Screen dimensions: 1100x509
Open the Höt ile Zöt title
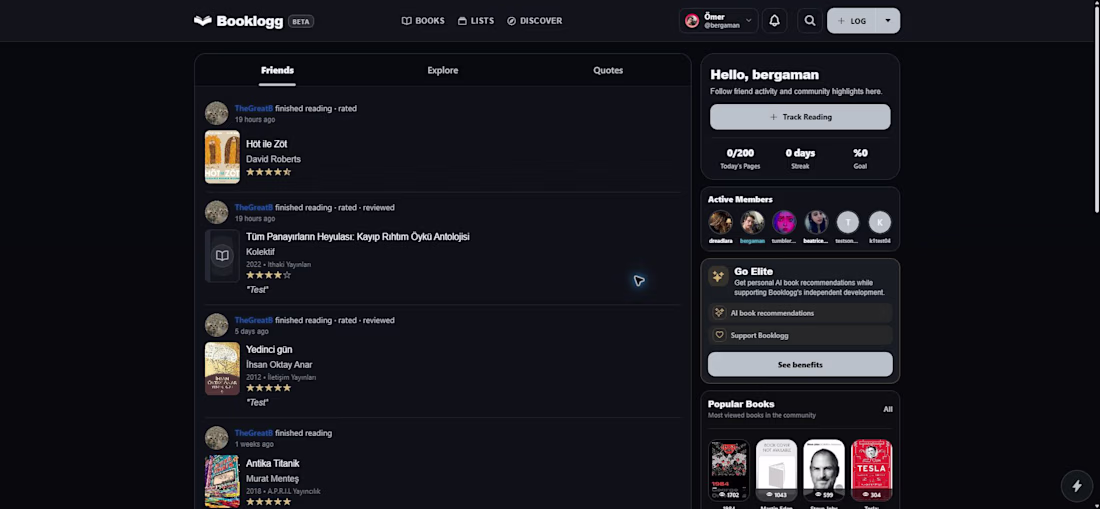coord(267,144)
